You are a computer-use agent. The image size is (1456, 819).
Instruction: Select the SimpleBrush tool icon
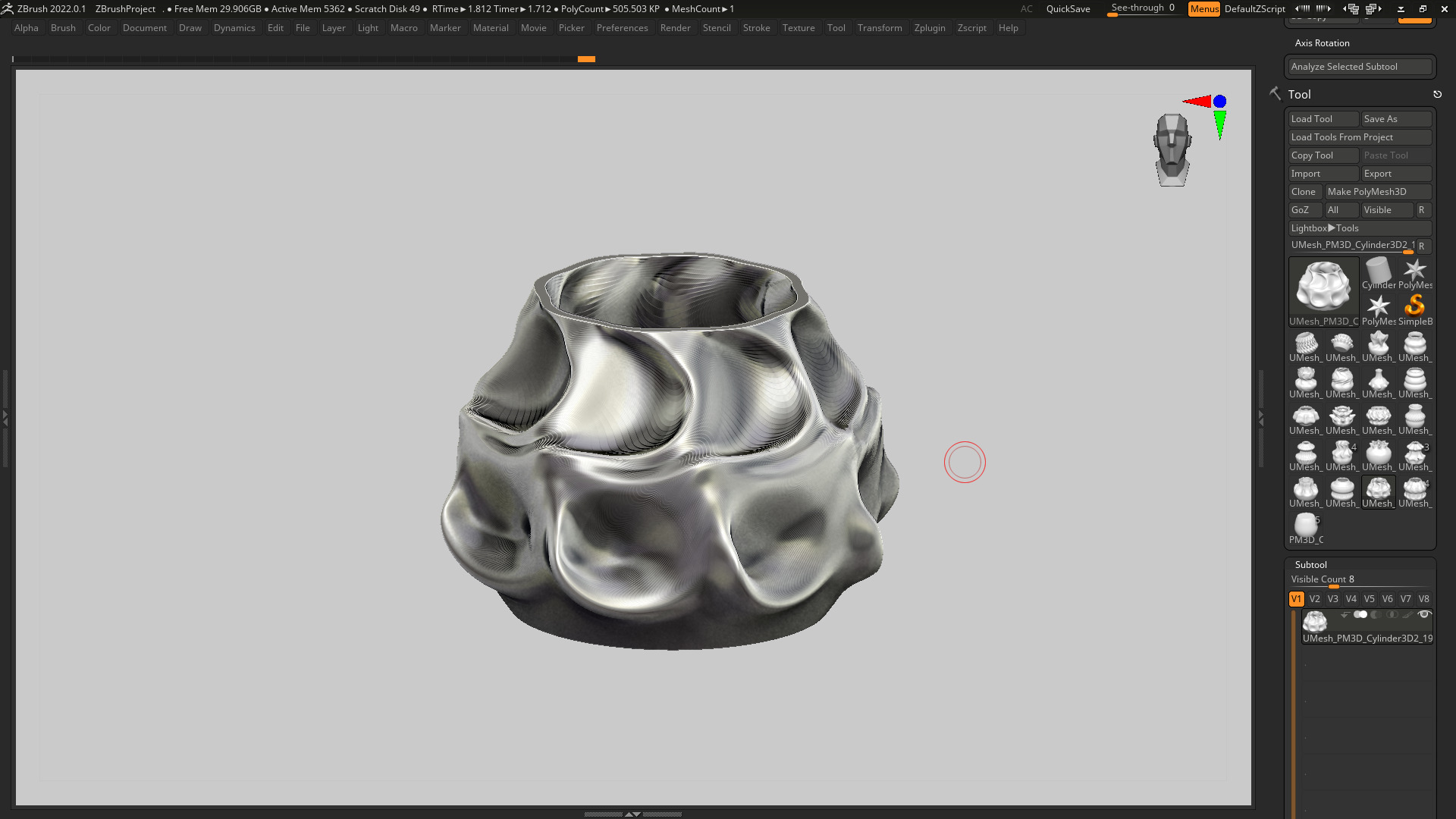[x=1414, y=309]
